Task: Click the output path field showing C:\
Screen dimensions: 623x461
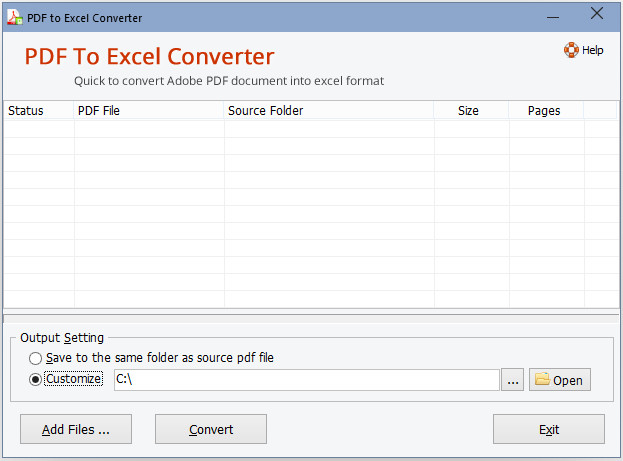Action: click(x=306, y=380)
